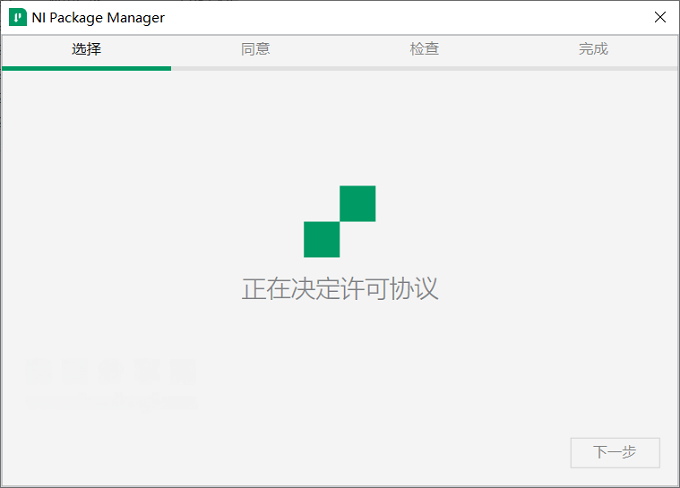
Task: Go to the 完成 step tab
Action: (593, 49)
